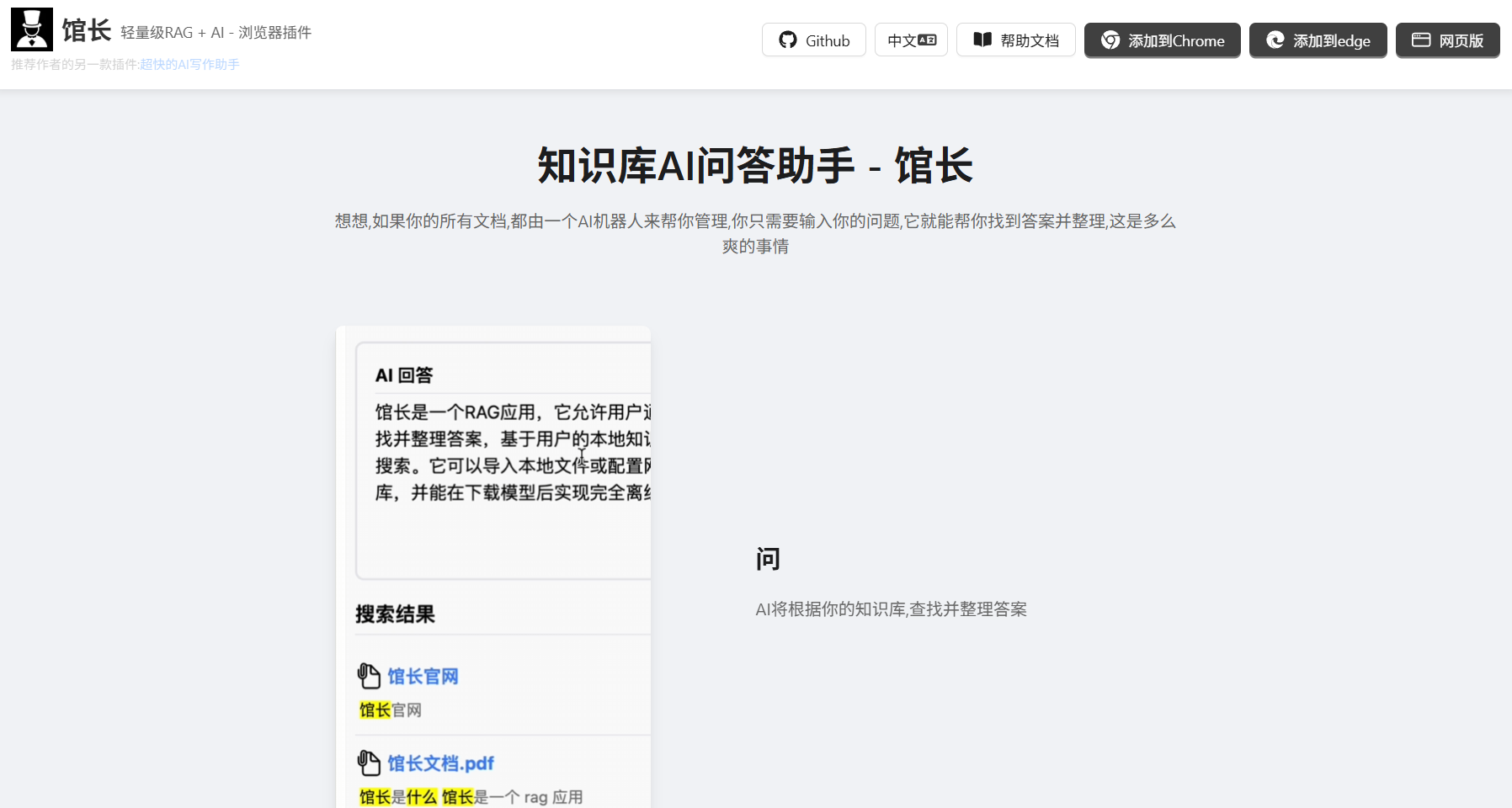Click 添加到edge button
Screen dimensions: 1512x808
[x=1318, y=40]
